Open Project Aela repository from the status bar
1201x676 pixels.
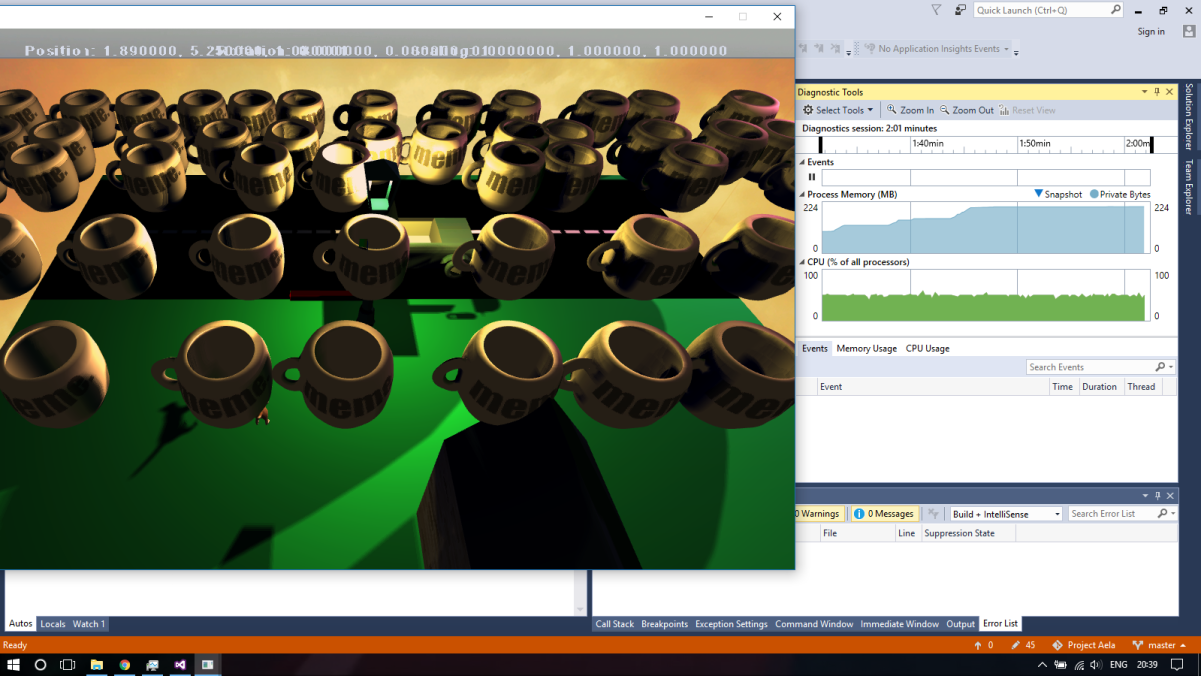click(1083, 645)
